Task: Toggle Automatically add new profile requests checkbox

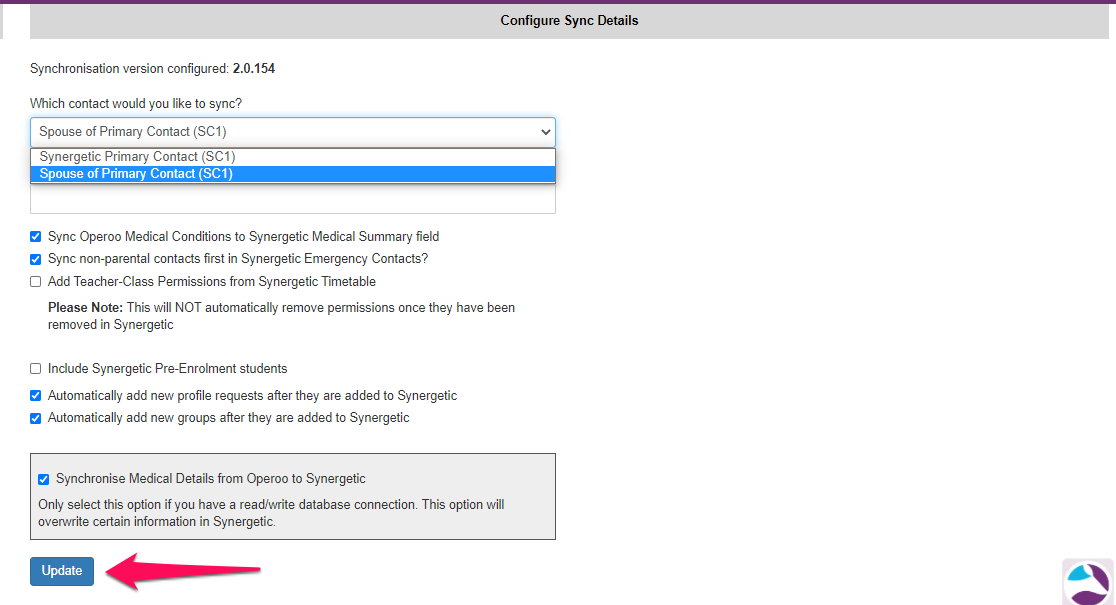Action: 36,396
